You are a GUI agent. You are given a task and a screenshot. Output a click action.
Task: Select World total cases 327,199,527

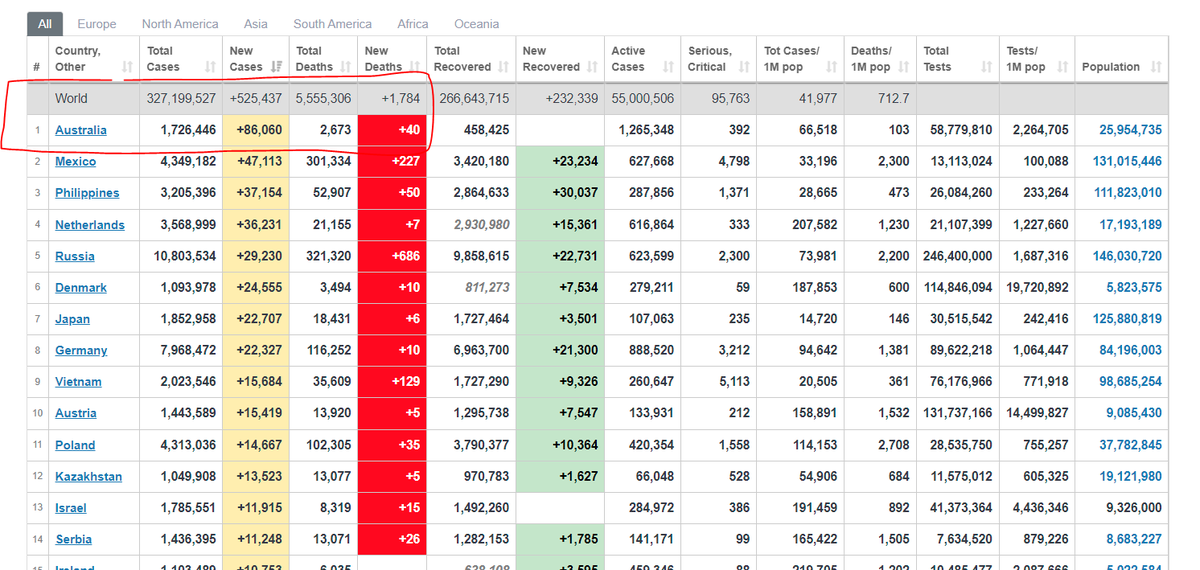coord(181,98)
